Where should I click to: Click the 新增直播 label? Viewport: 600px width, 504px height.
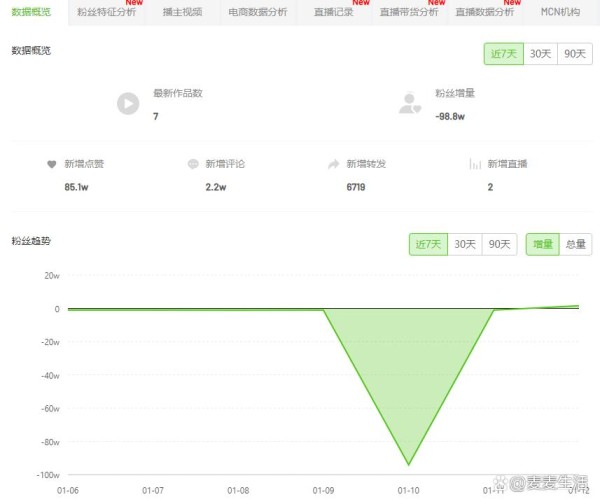[x=507, y=164]
